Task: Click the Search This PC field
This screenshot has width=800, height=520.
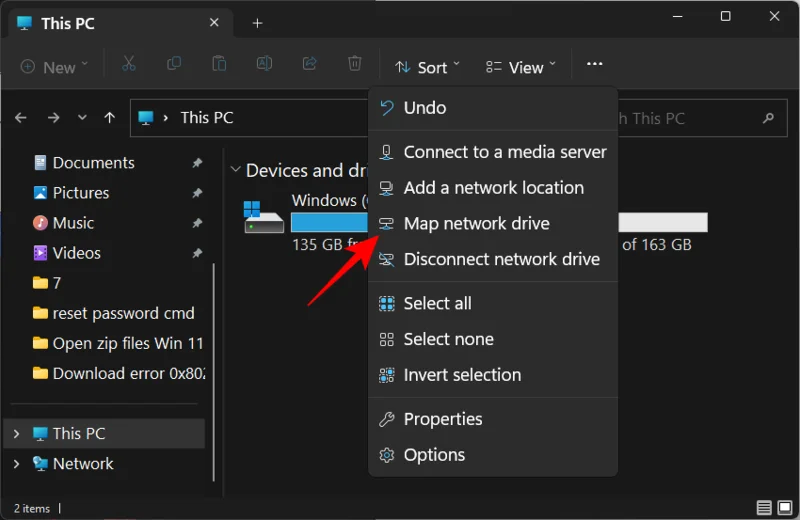Action: point(702,118)
